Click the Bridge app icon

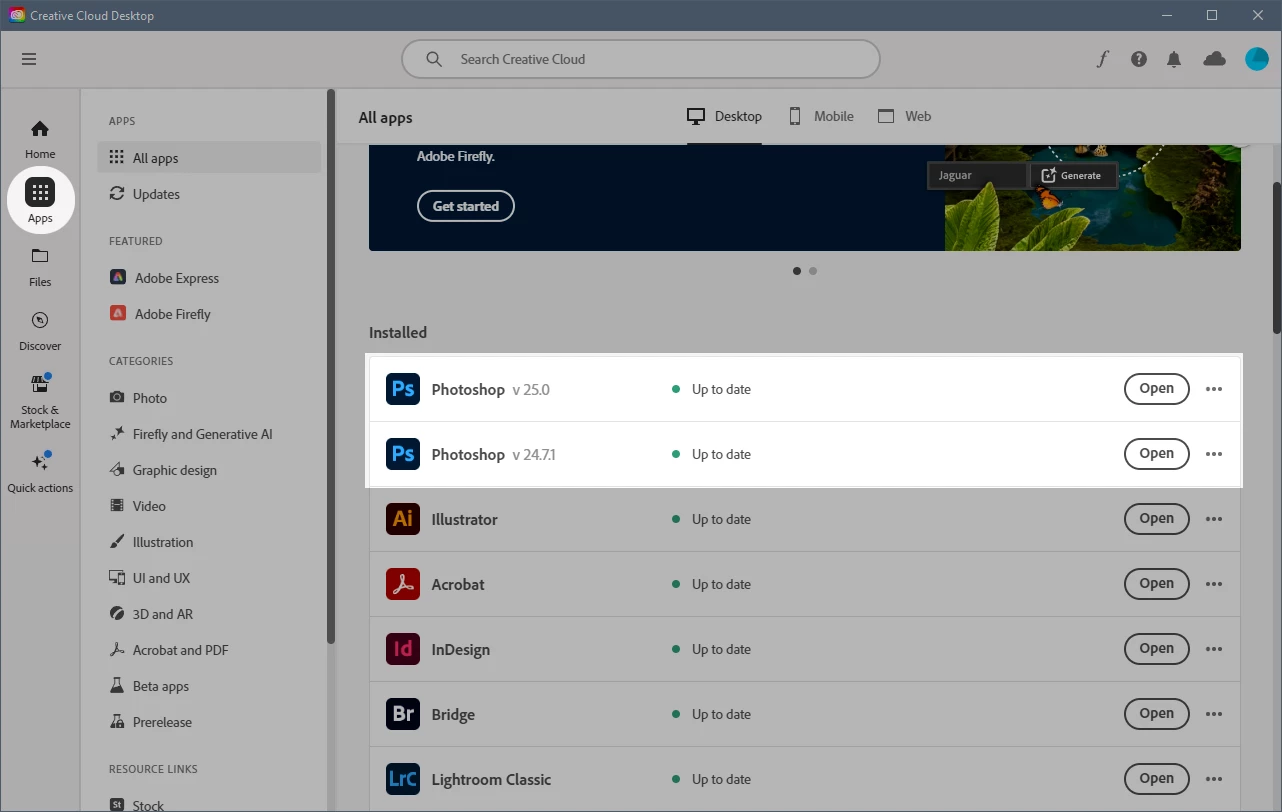(403, 714)
